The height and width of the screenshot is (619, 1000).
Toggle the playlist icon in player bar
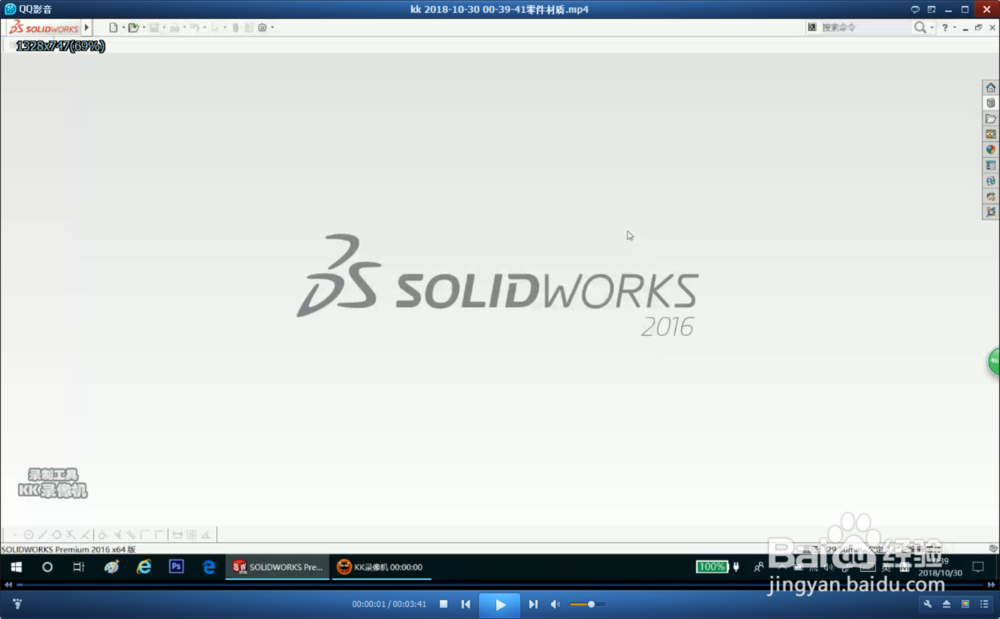click(x=984, y=604)
